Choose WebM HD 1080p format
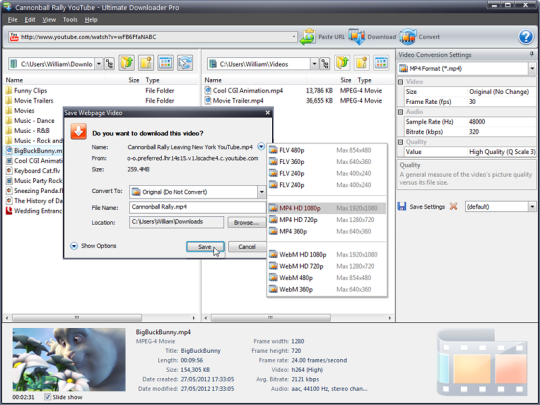Image resolution: width=540 pixels, height=405 pixels. [x=327, y=255]
